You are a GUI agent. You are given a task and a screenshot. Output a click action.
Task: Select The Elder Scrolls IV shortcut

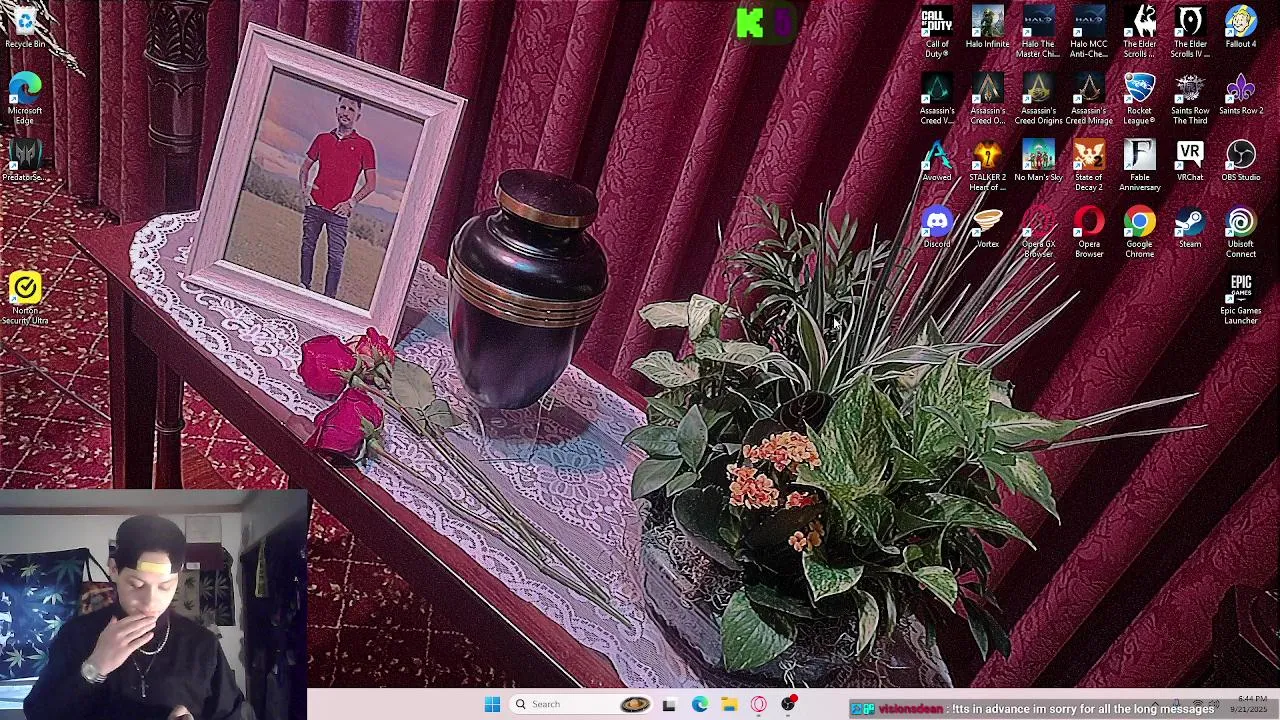point(1190,32)
